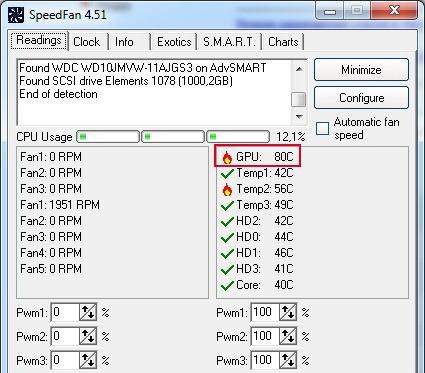Image resolution: width=425 pixels, height=373 pixels.
Task: Click the Minimize button
Action: point(361,70)
